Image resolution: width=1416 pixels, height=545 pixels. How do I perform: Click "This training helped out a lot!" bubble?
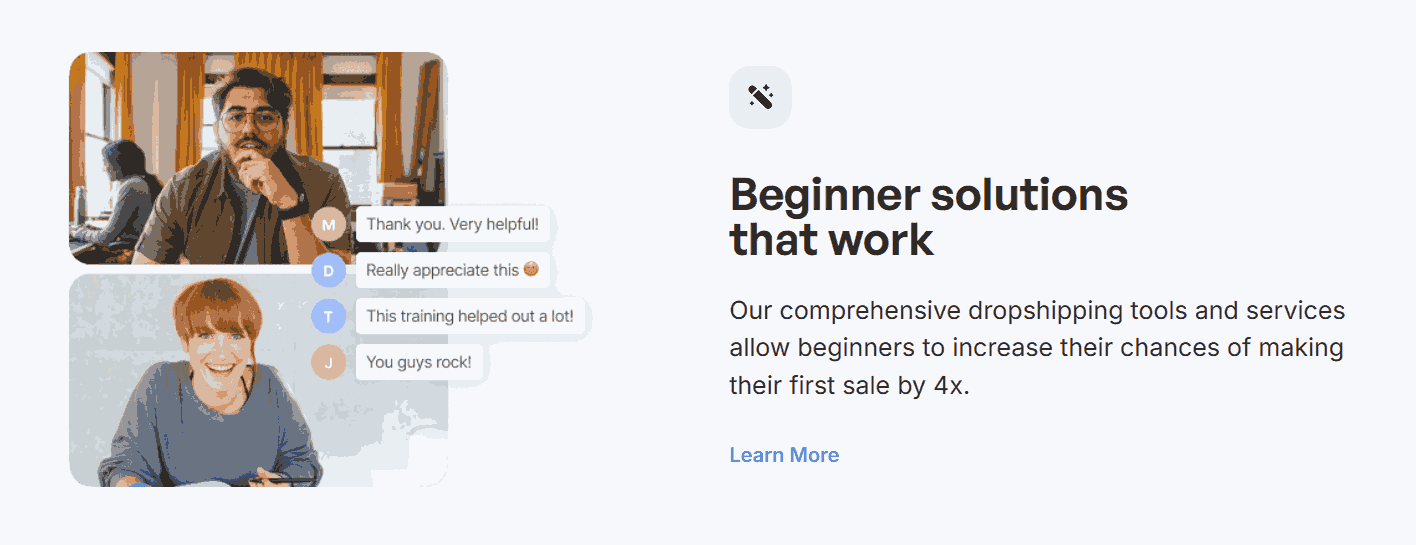[469, 316]
